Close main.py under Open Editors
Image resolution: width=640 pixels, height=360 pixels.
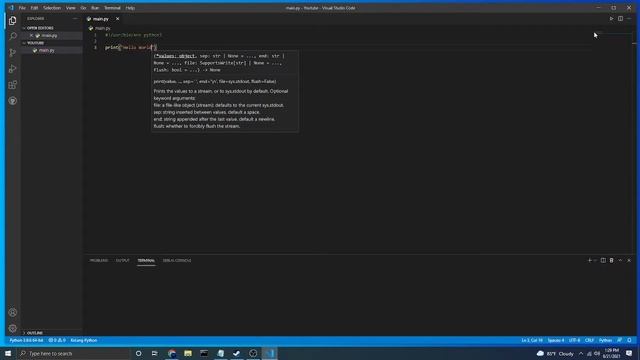[31, 36]
